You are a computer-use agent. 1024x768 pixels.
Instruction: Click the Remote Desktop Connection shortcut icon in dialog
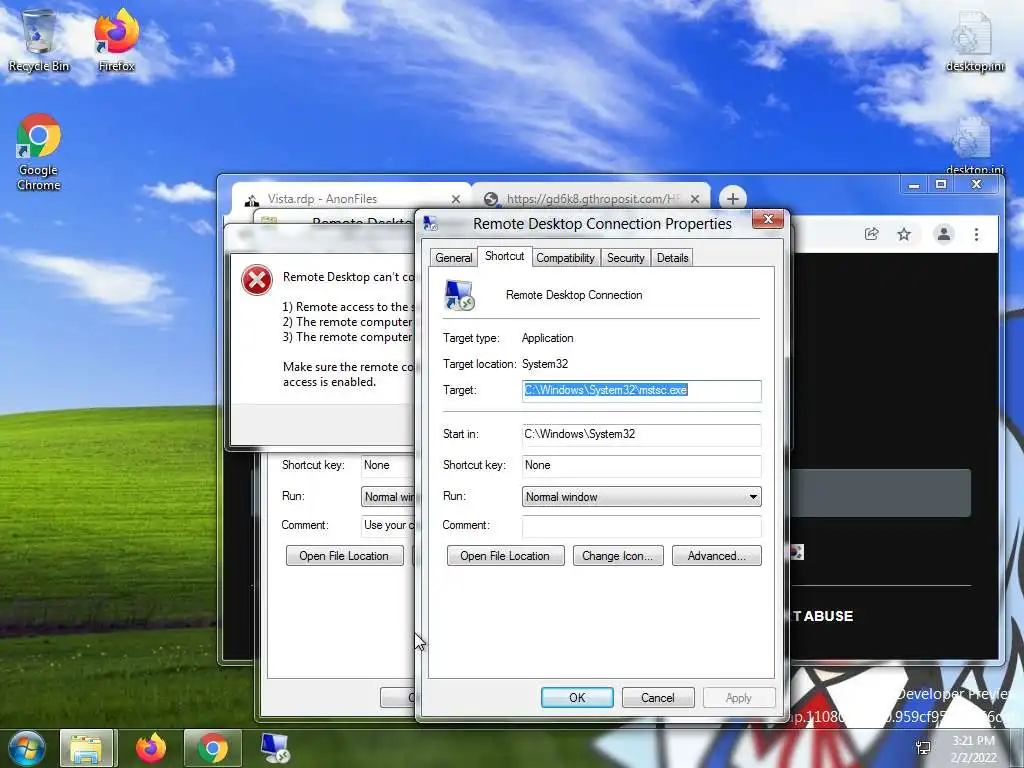[459, 295]
